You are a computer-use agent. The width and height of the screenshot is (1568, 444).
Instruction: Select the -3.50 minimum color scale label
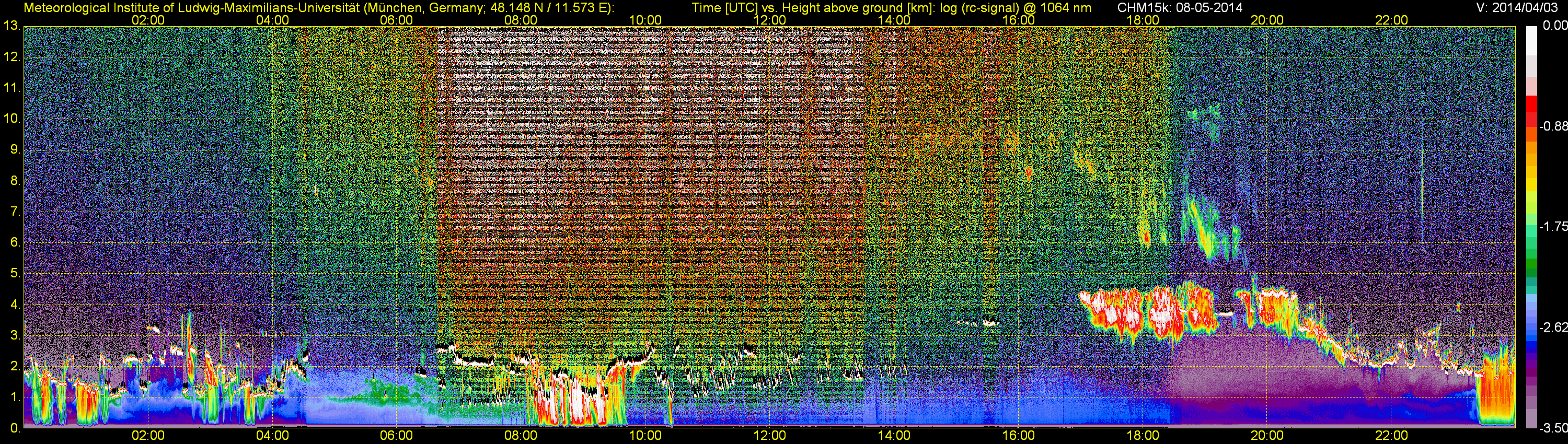click(1553, 429)
